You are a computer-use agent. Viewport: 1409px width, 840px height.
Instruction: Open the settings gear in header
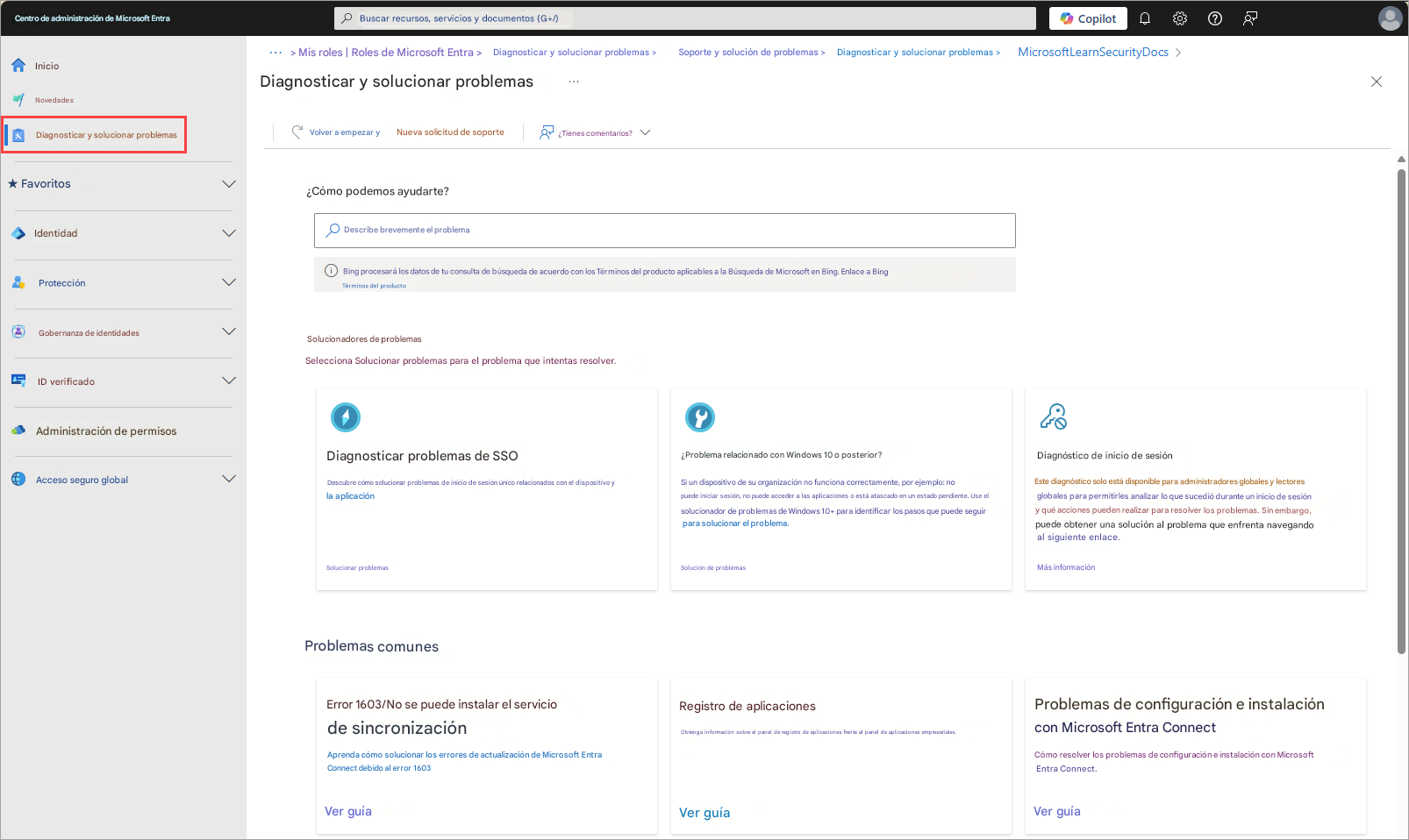pos(1180,18)
